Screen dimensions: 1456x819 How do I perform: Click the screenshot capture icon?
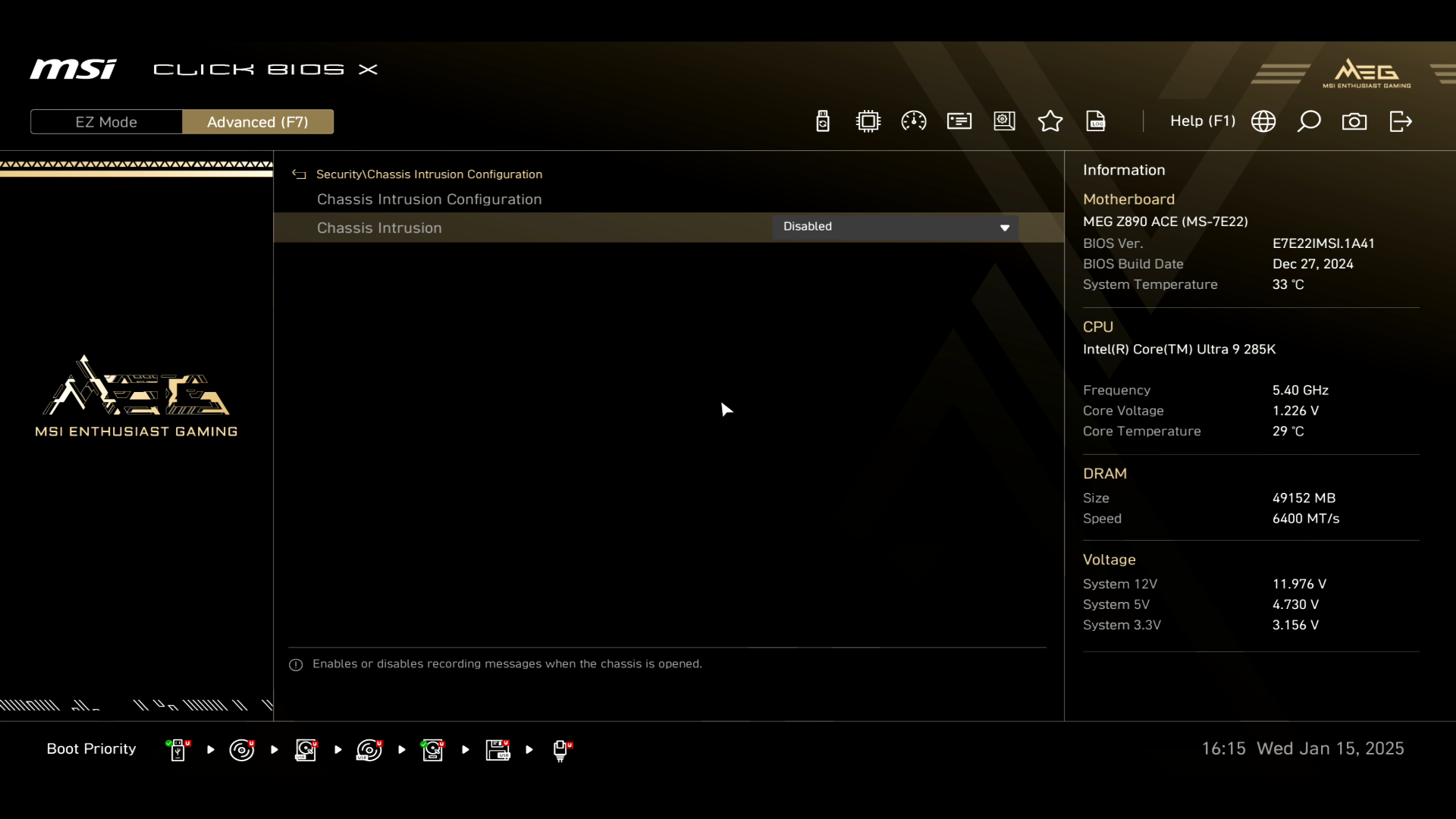(1355, 121)
